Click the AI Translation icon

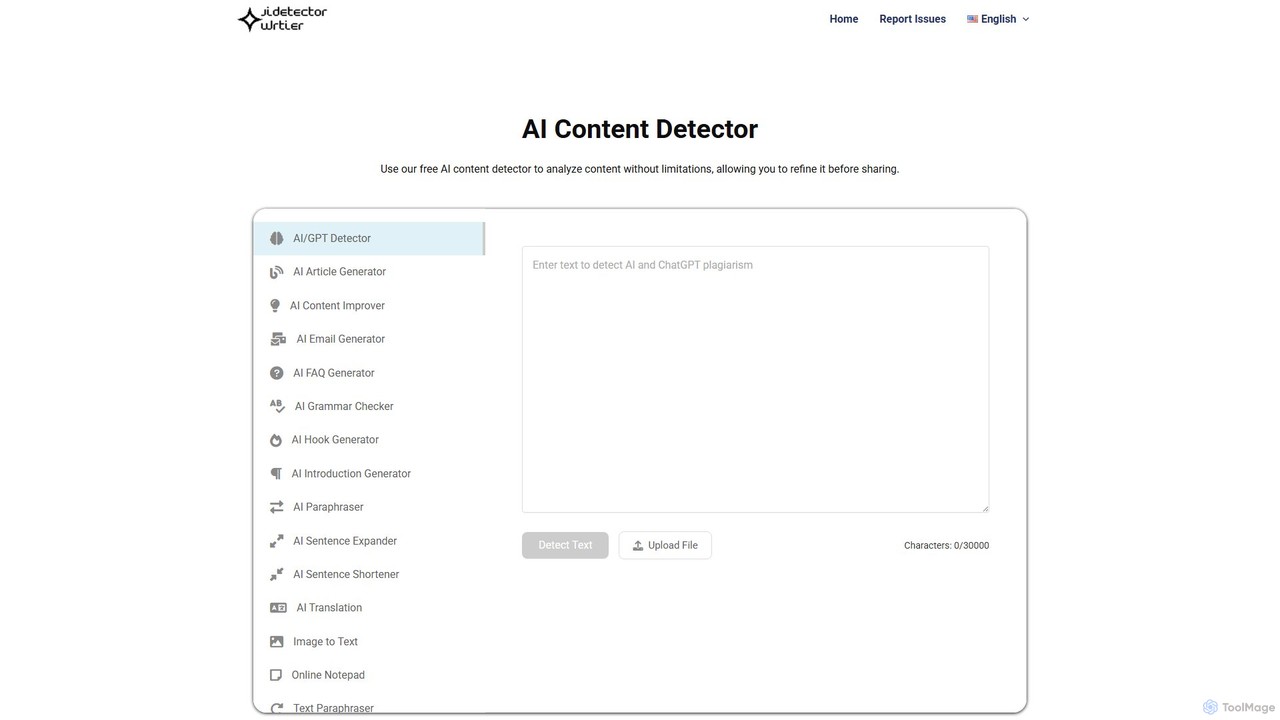coord(278,608)
